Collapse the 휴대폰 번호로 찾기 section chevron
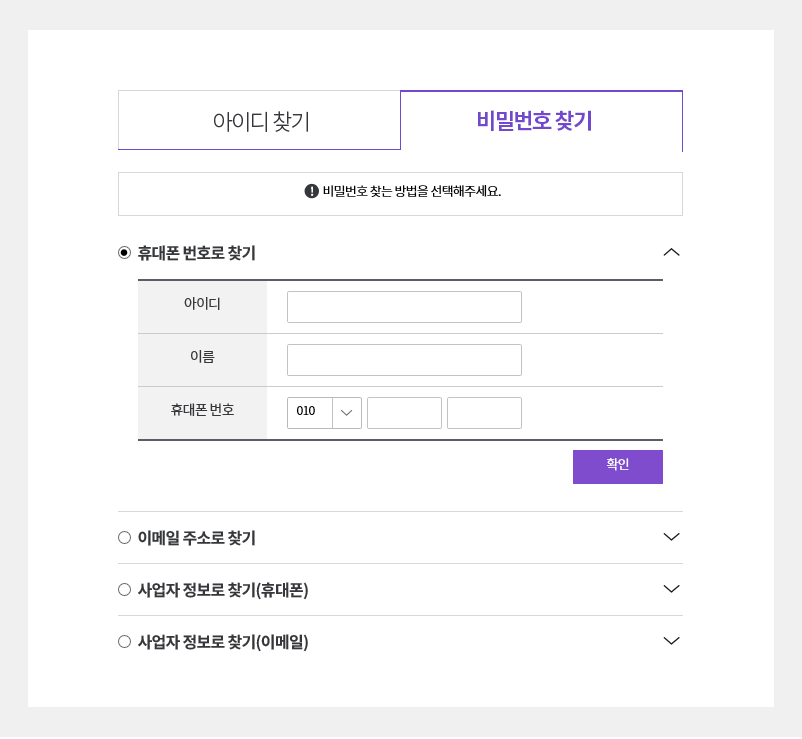Image resolution: width=802 pixels, height=739 pixels. pyautogui.click(x=671, y=253)
